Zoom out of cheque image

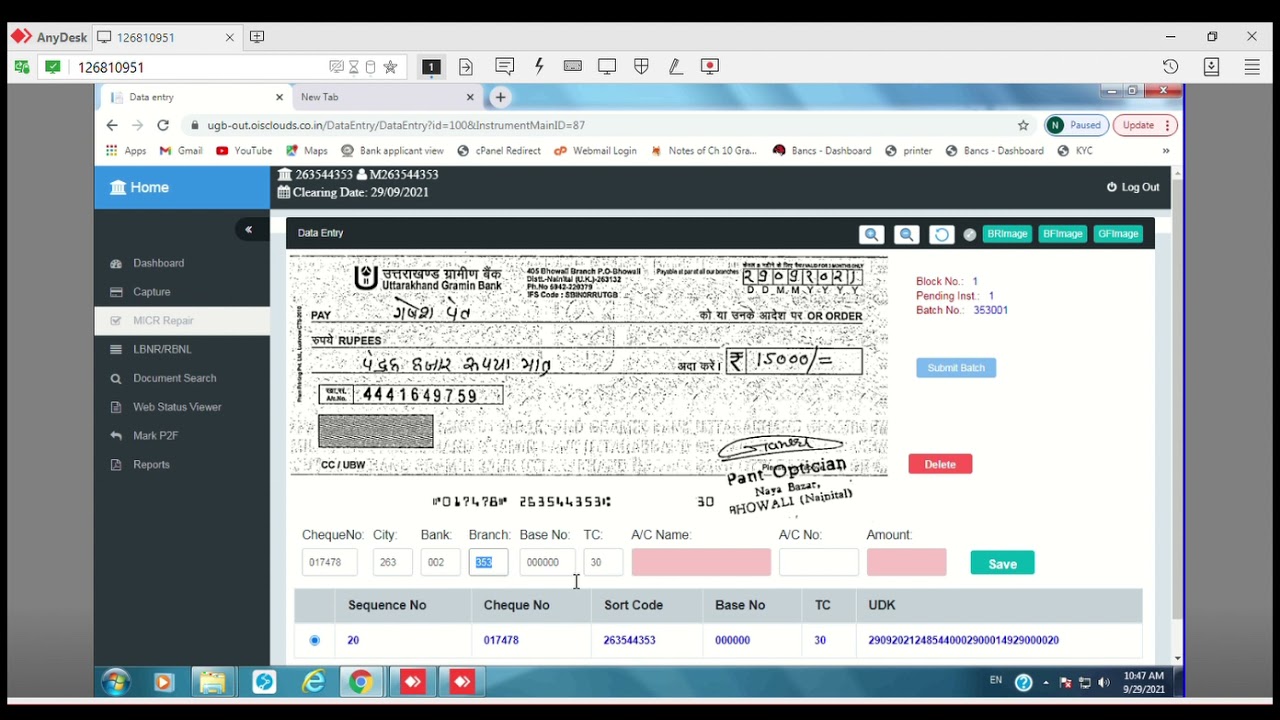[x=906, y=234]
